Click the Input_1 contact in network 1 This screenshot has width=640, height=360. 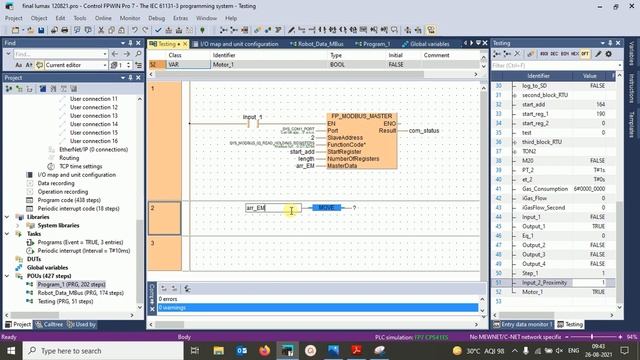point(253,123)
